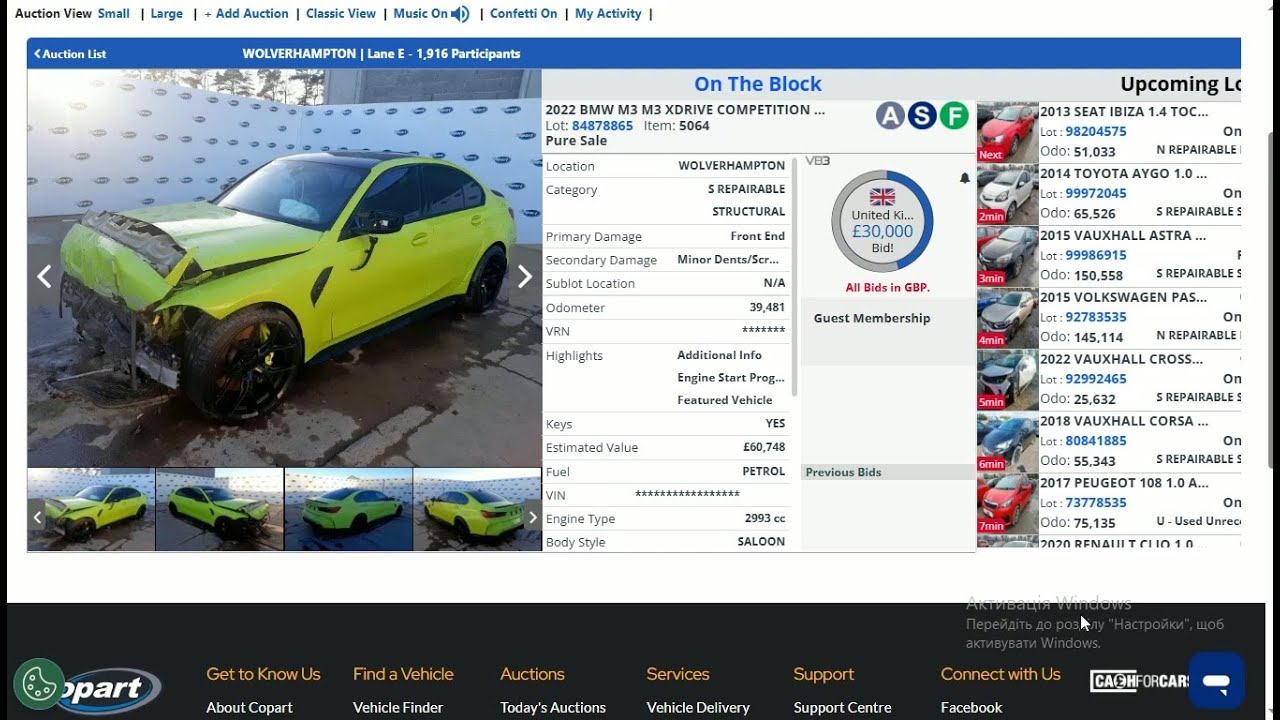The width and height of the screenshot is (1280, 720).
Task: Open upcoming lot 92992465 Vauxhall Crossland
Action: point(1096,379)
